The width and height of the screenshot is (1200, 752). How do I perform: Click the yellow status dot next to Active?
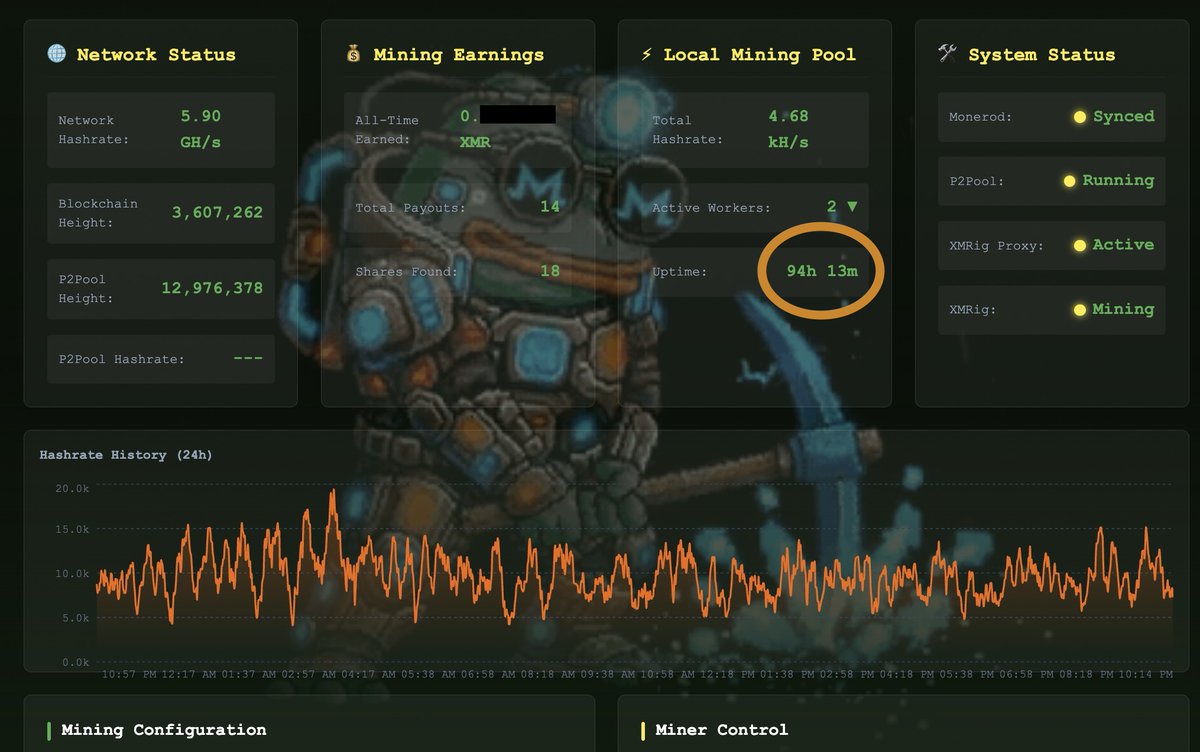click(x=1079, y=245)
